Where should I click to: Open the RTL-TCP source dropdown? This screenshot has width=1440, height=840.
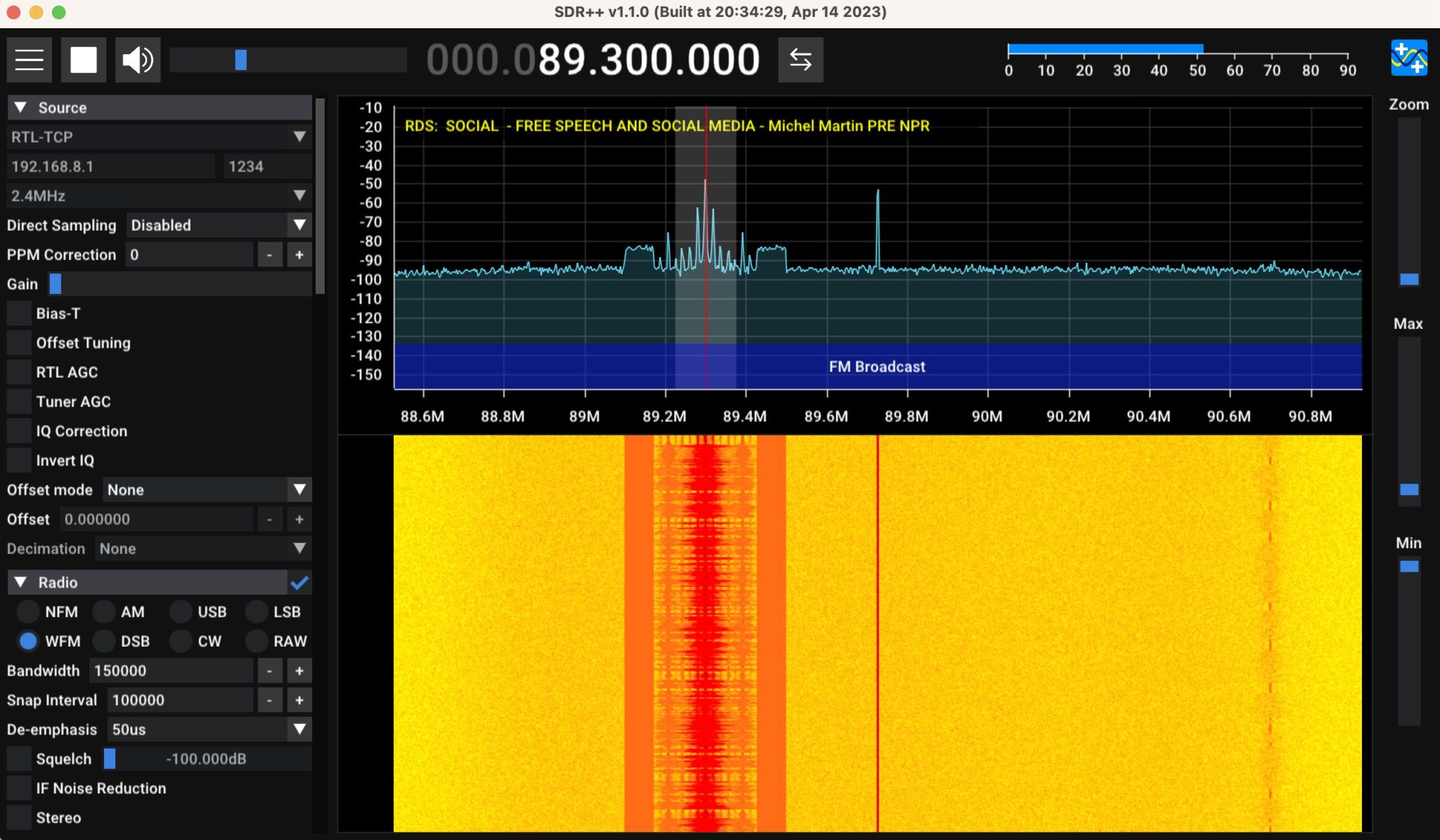159,137
